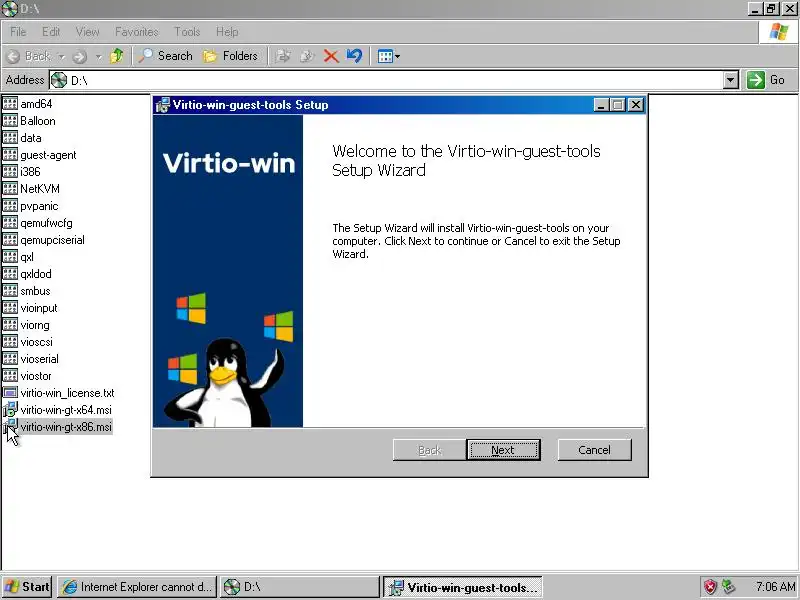
Task: Click the Move To toolbar icon
Action: pyautogui.click(x=283, y=56)
